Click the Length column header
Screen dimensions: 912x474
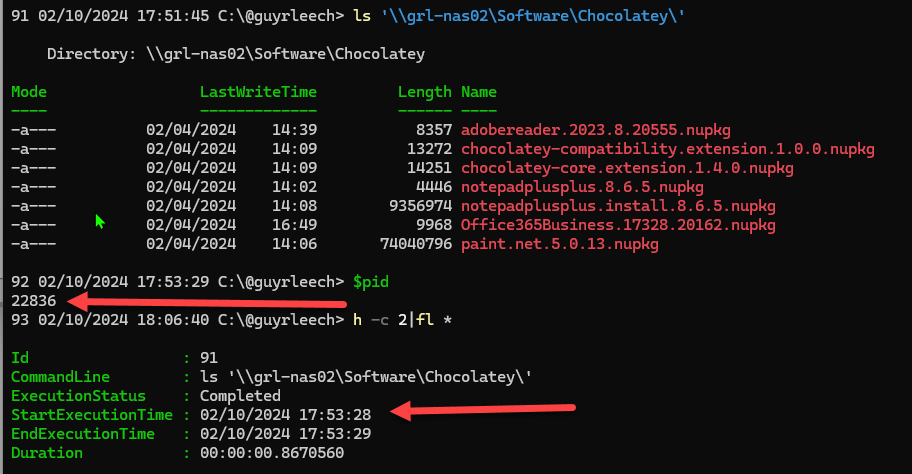[425, 92]
